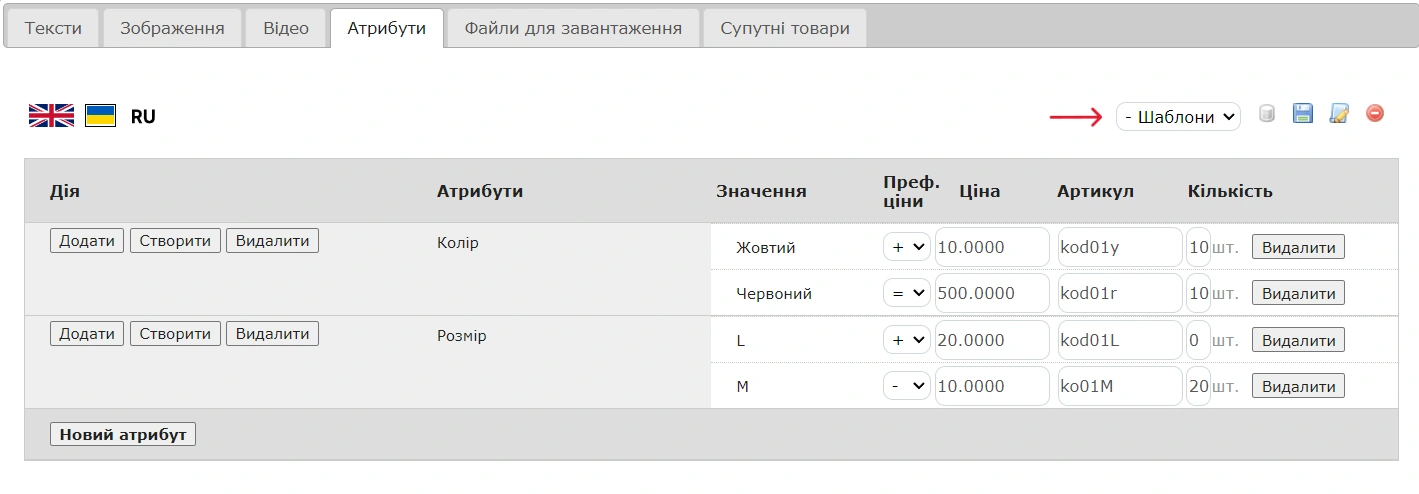Viewport: 1419px width, 494px height.
Task: Open the Шаблони templates dropdown
Action: click(1178, 117)
